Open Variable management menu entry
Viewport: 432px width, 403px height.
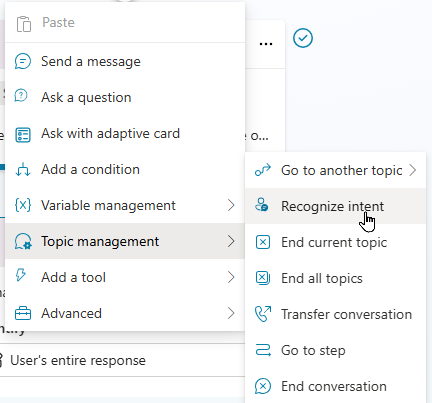point(125,205)
